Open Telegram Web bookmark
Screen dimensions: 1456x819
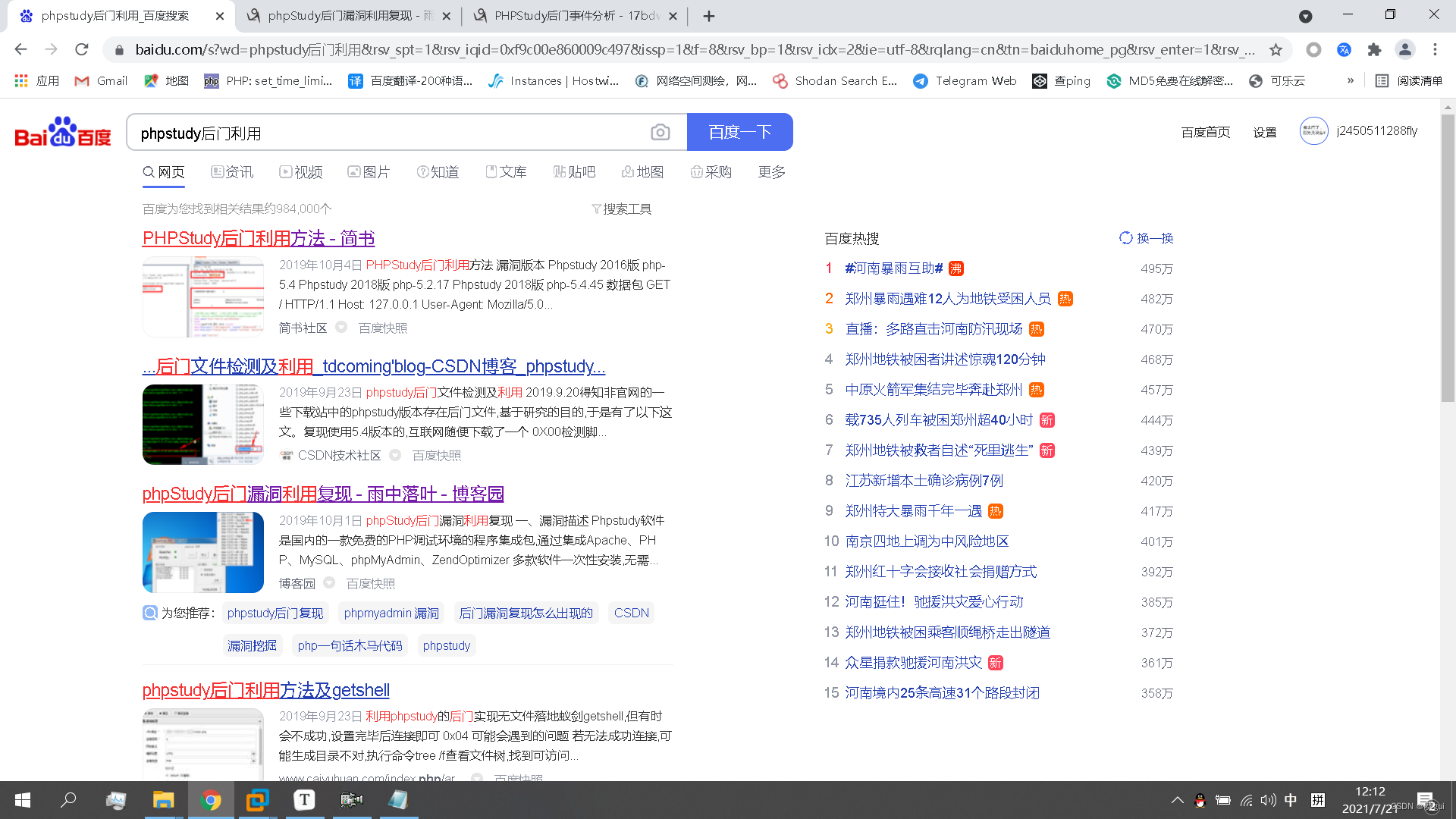point(965,80)
